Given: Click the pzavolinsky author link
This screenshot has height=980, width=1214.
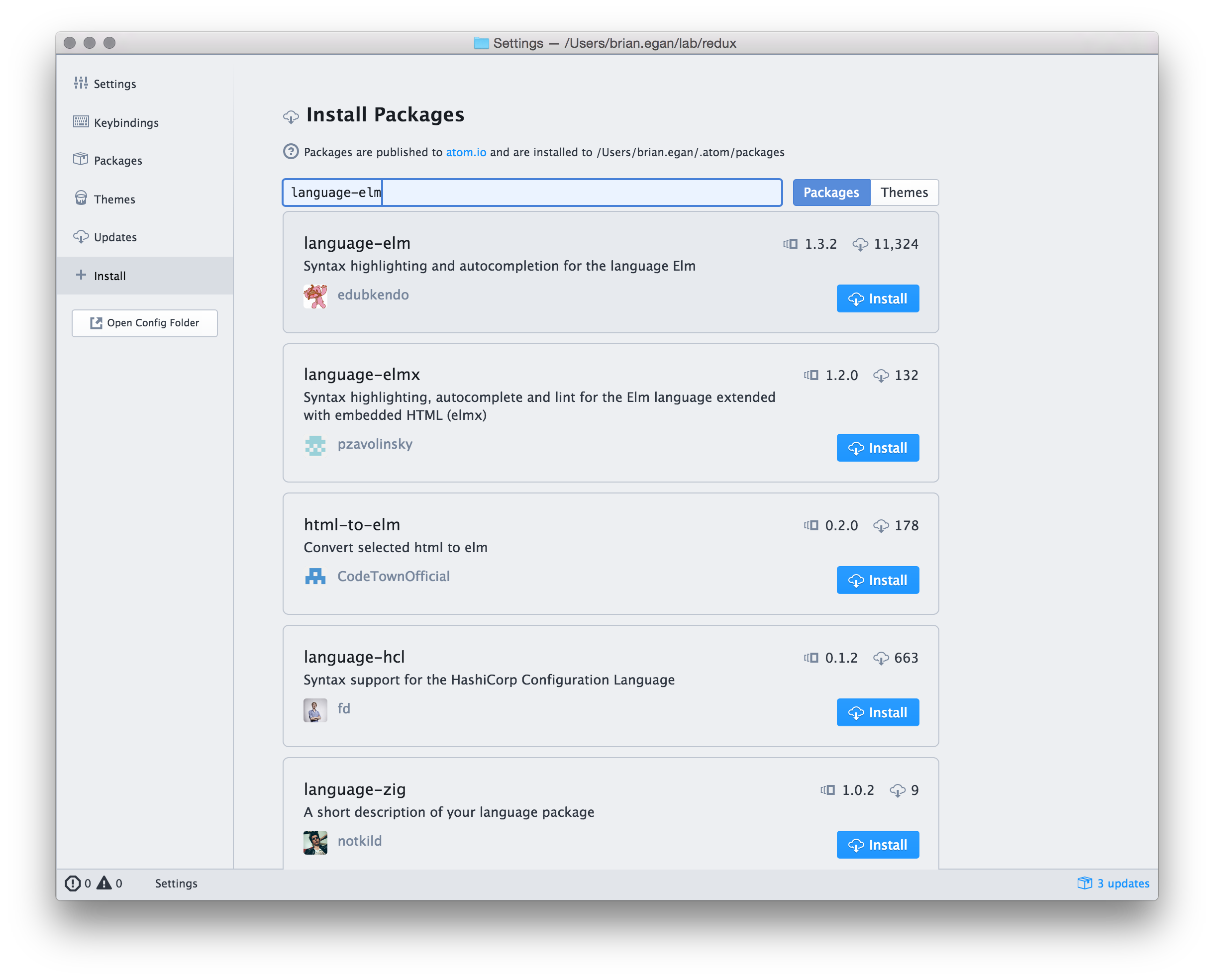Looking at the screenshot, I should pos(375,444).
